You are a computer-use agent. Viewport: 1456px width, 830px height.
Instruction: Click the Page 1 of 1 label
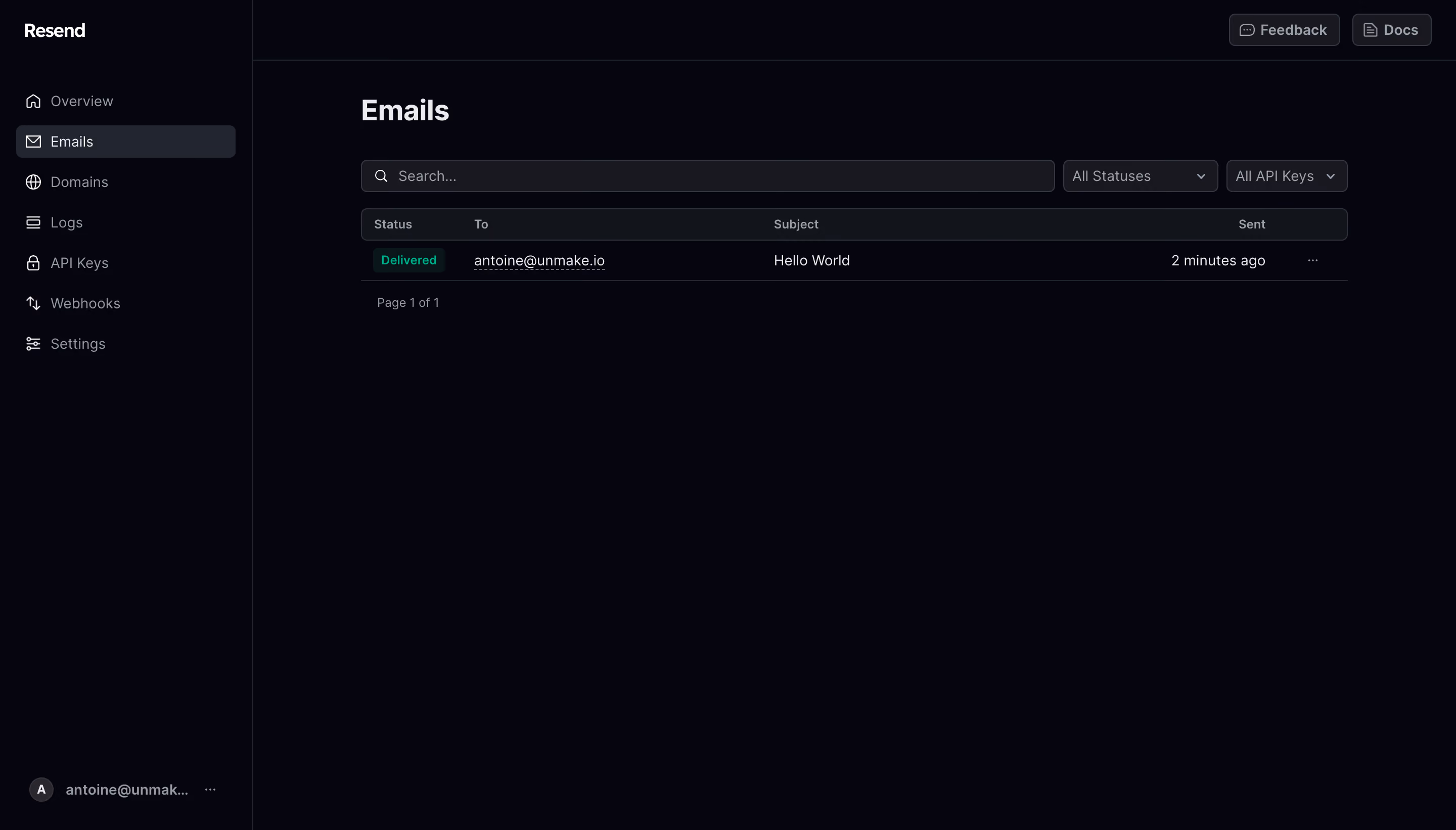(x=408, y=303)
